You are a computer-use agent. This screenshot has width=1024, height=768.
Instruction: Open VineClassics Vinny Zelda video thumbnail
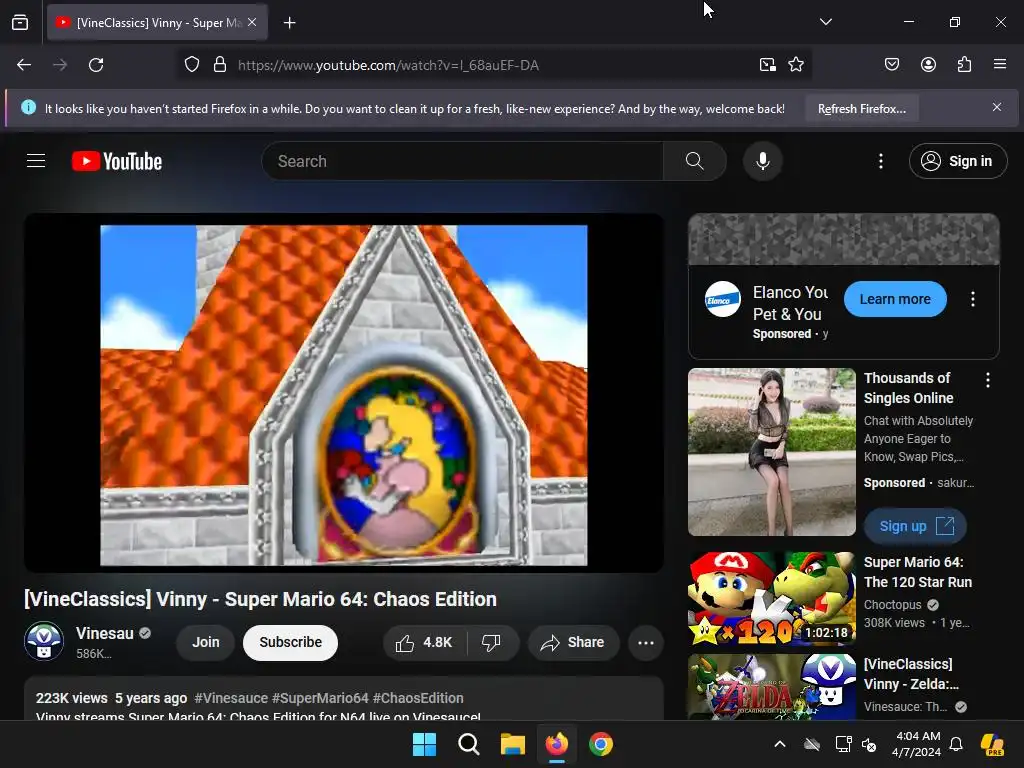click(772, 687)
